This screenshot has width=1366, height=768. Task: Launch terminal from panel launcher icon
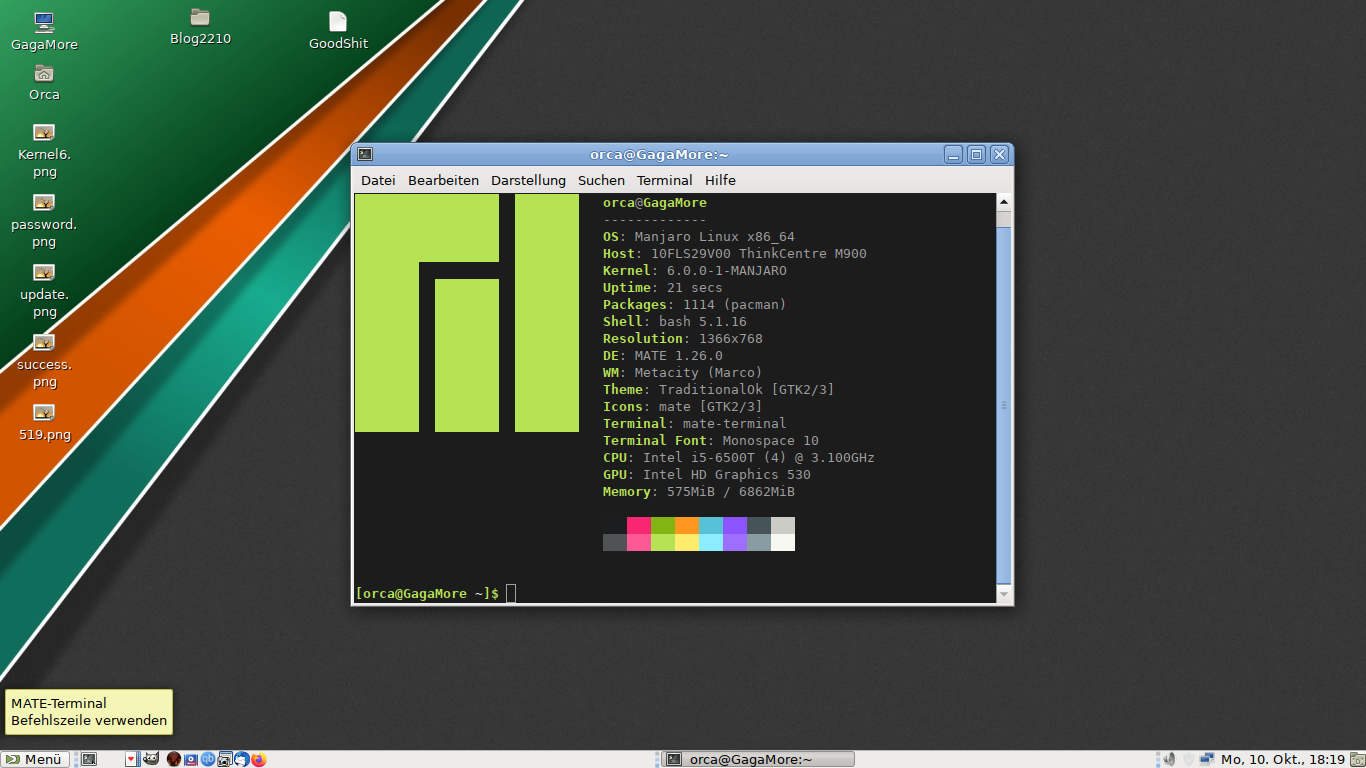pyautogui.click(x=89, y=759)
